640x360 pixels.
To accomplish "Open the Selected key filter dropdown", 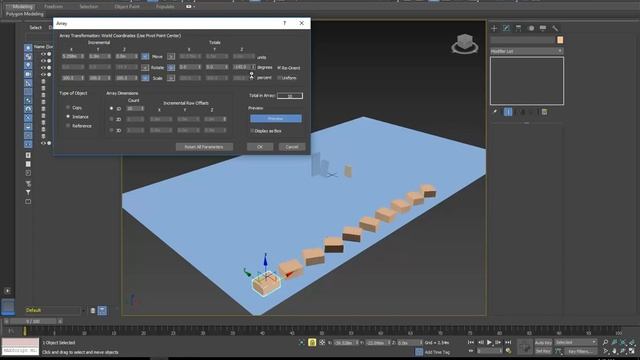I will pos(576,342).
